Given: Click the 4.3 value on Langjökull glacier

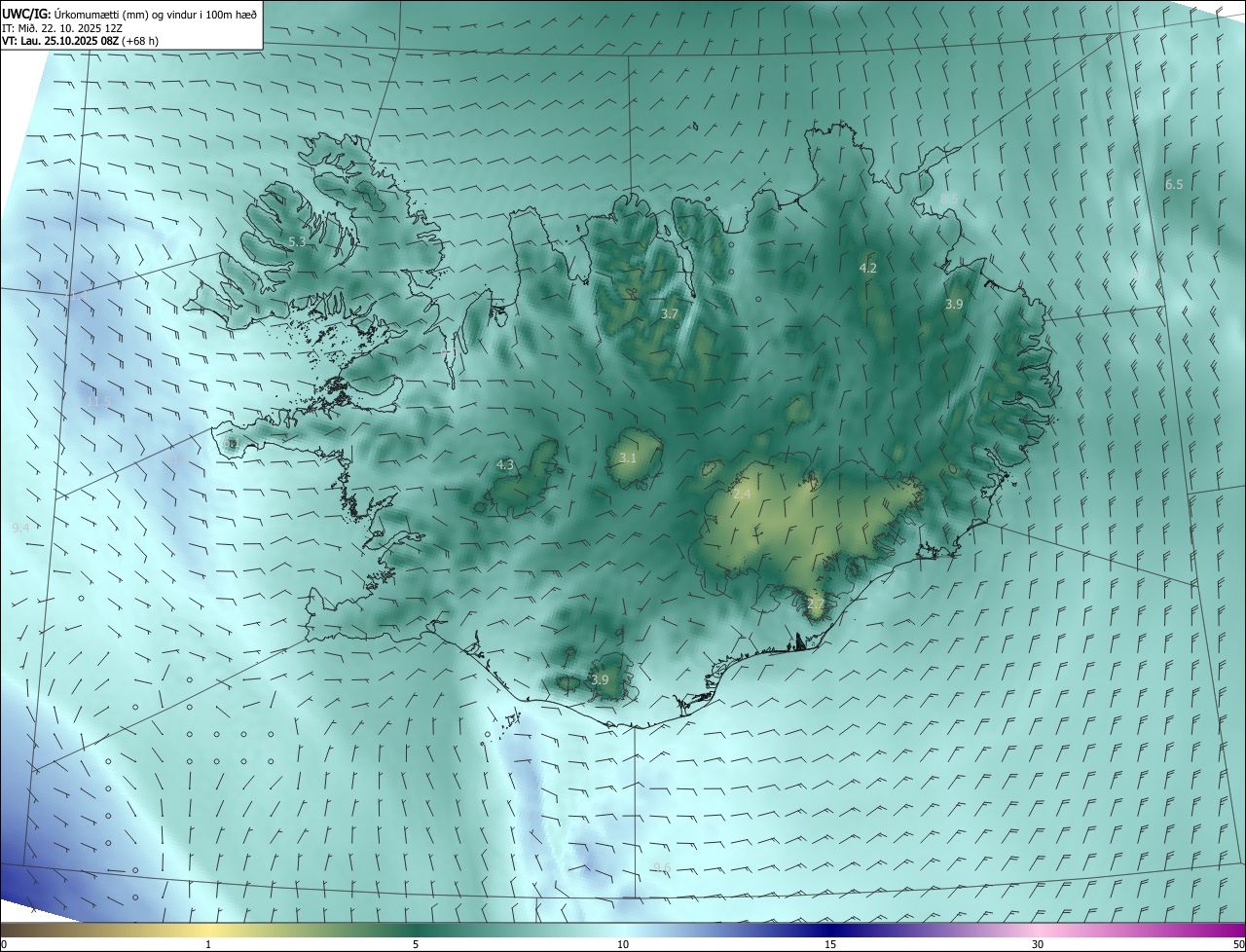Looking at the screenshot, I should click(505, 465).
